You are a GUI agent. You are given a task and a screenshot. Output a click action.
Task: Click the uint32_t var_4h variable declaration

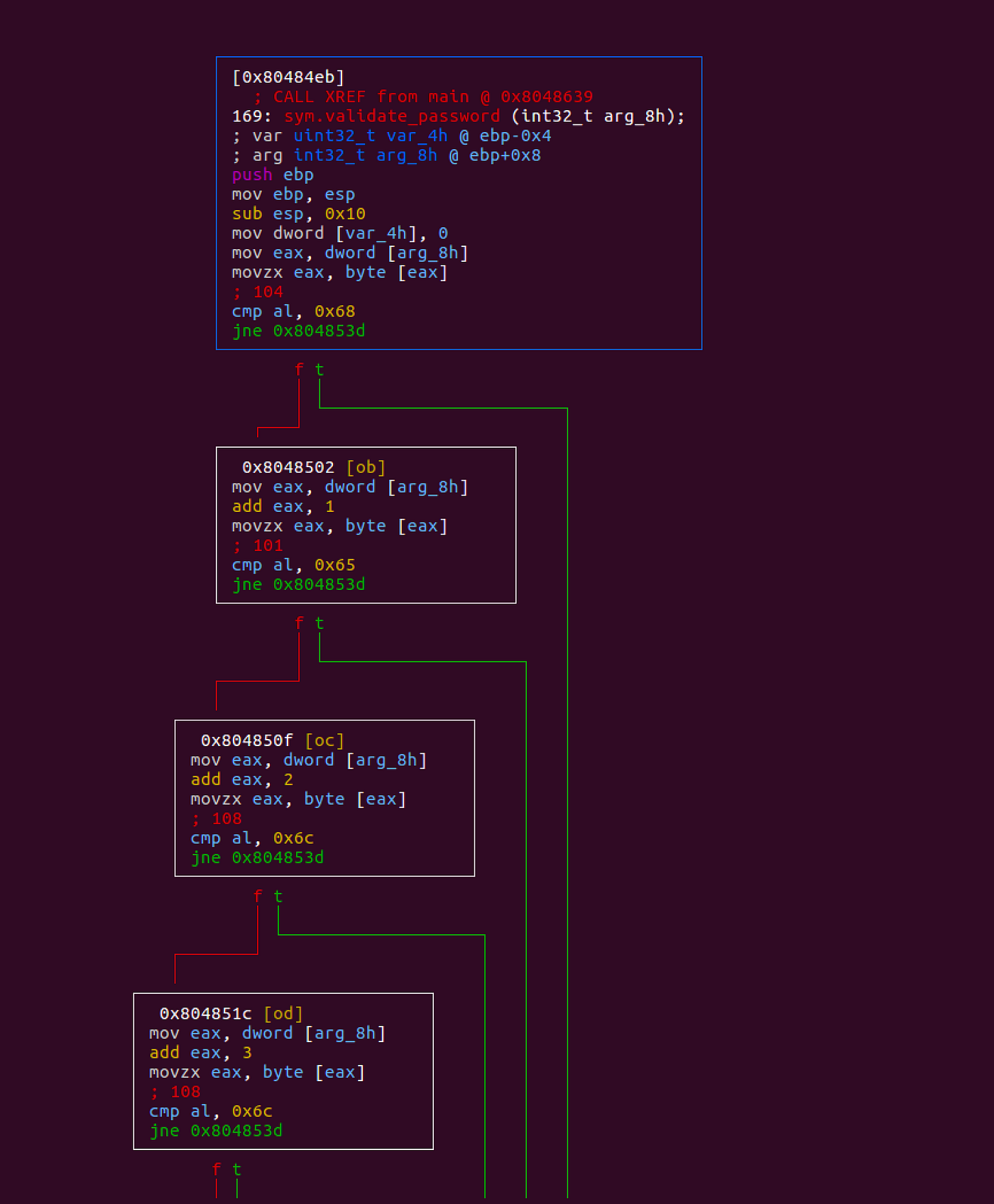[371, 136]
